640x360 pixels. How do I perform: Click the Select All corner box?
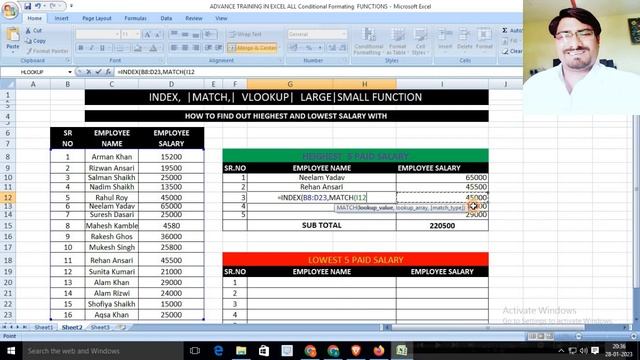(x=8, y=84)
